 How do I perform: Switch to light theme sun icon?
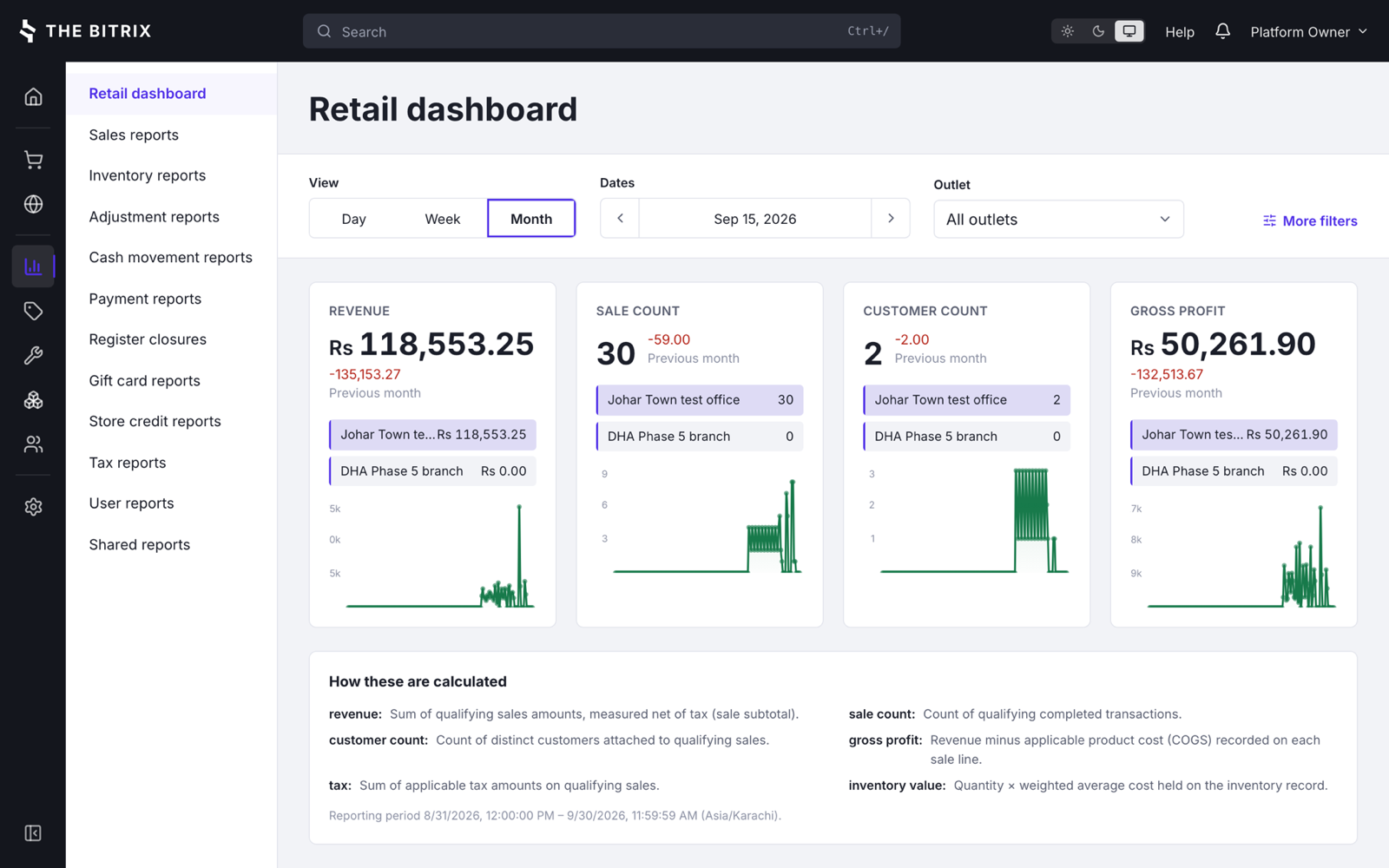click(1068, 31)
